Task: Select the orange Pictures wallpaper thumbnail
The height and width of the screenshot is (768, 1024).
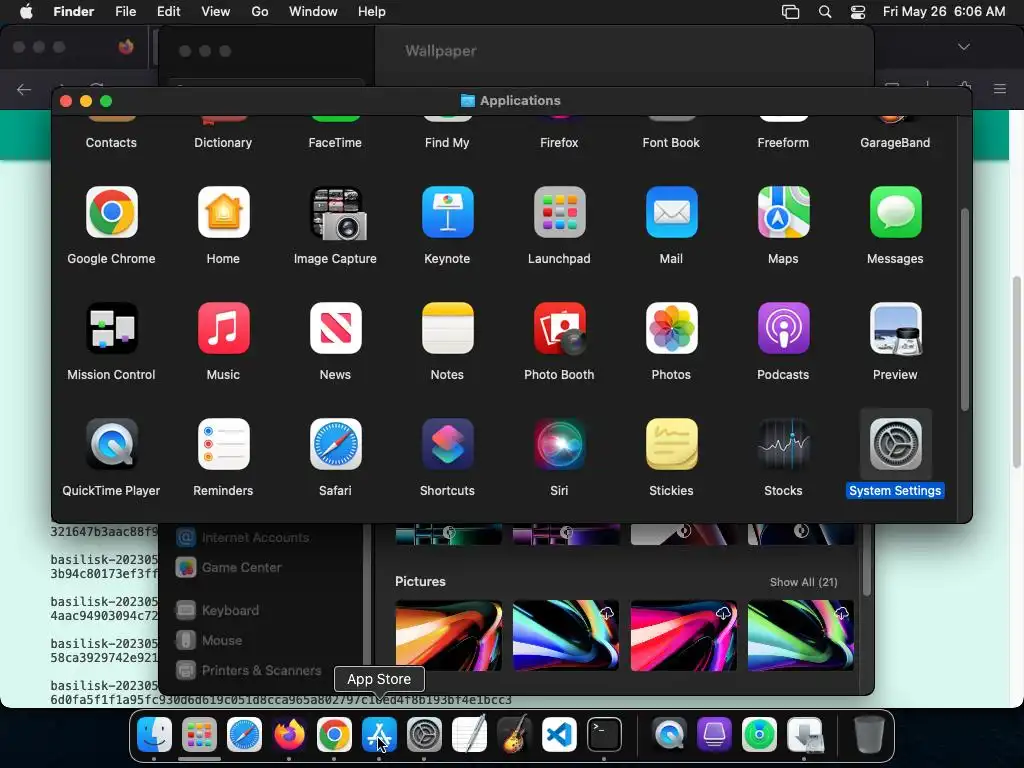Action: (449, 635)
